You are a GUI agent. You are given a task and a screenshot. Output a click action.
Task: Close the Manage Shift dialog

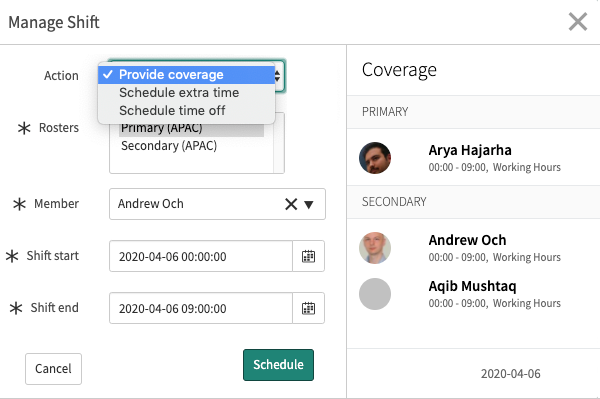tap(577, 22)
